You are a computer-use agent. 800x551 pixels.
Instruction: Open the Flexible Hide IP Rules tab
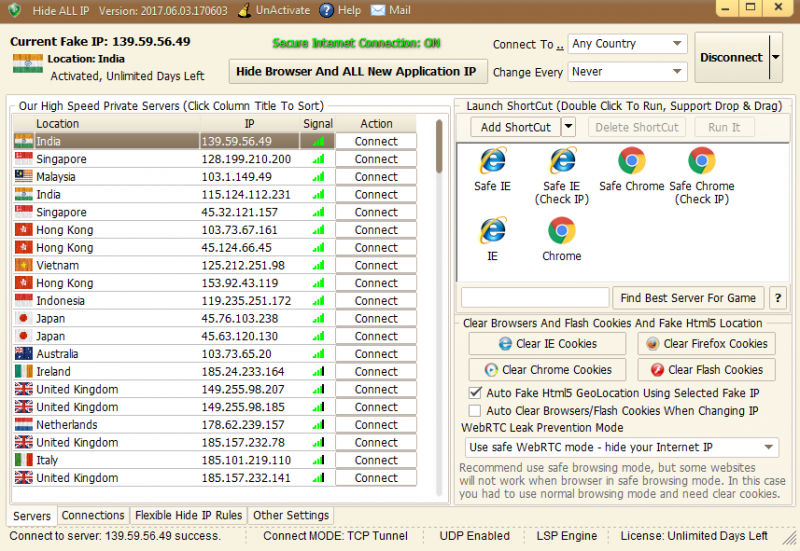(188, 515)
